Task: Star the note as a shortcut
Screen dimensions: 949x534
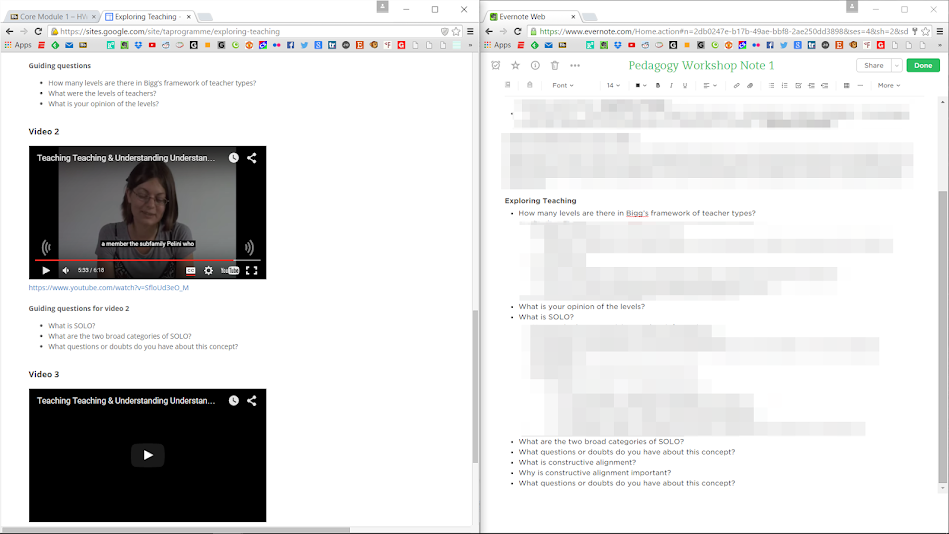Action: 515,65
